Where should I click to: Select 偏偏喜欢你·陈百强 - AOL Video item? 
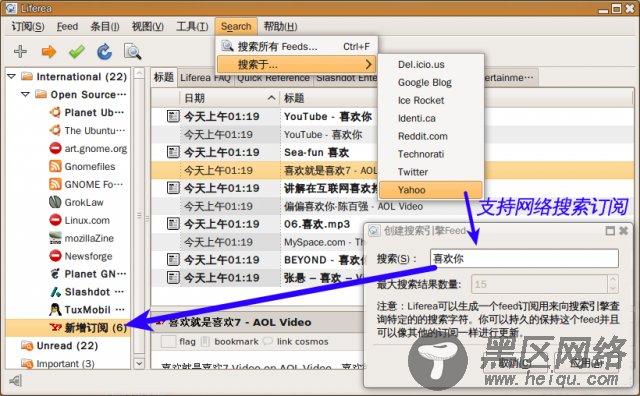353,206
